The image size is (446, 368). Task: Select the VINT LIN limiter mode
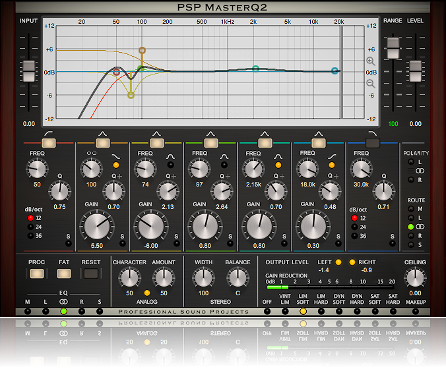click(x=285, y=311)
